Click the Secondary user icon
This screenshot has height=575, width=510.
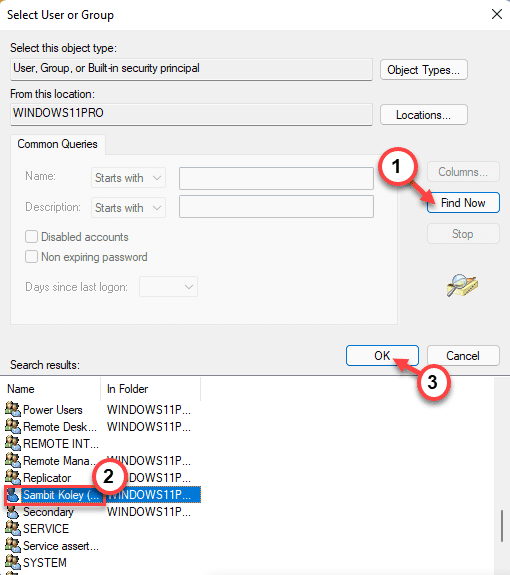[x=13, y=512]
